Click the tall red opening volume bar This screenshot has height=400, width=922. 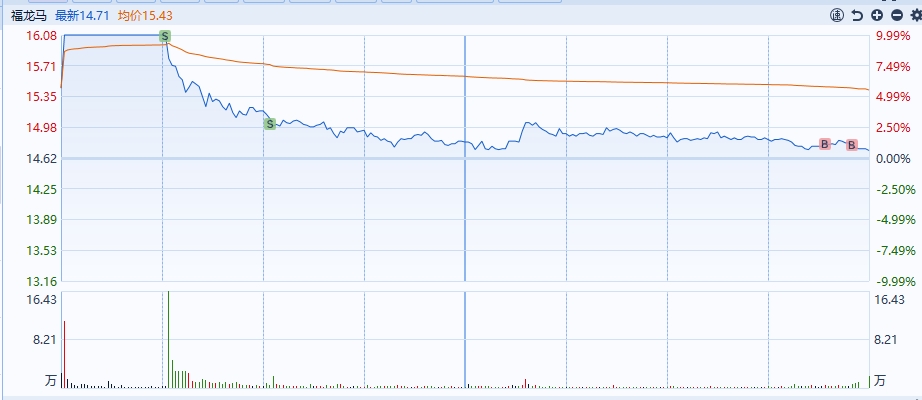[64, 354]
